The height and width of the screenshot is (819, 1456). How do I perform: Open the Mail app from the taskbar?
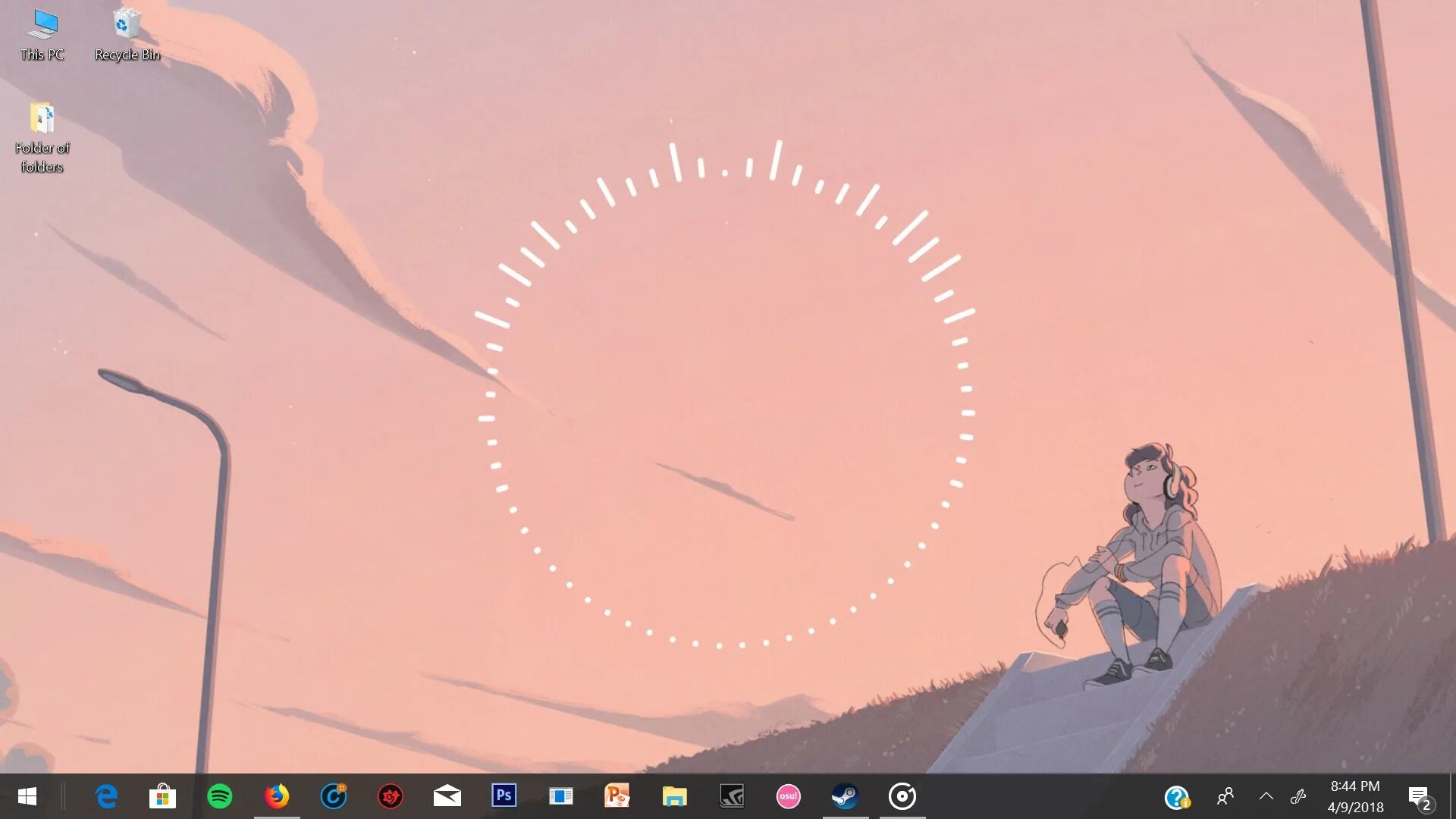(x=447, y=796)
